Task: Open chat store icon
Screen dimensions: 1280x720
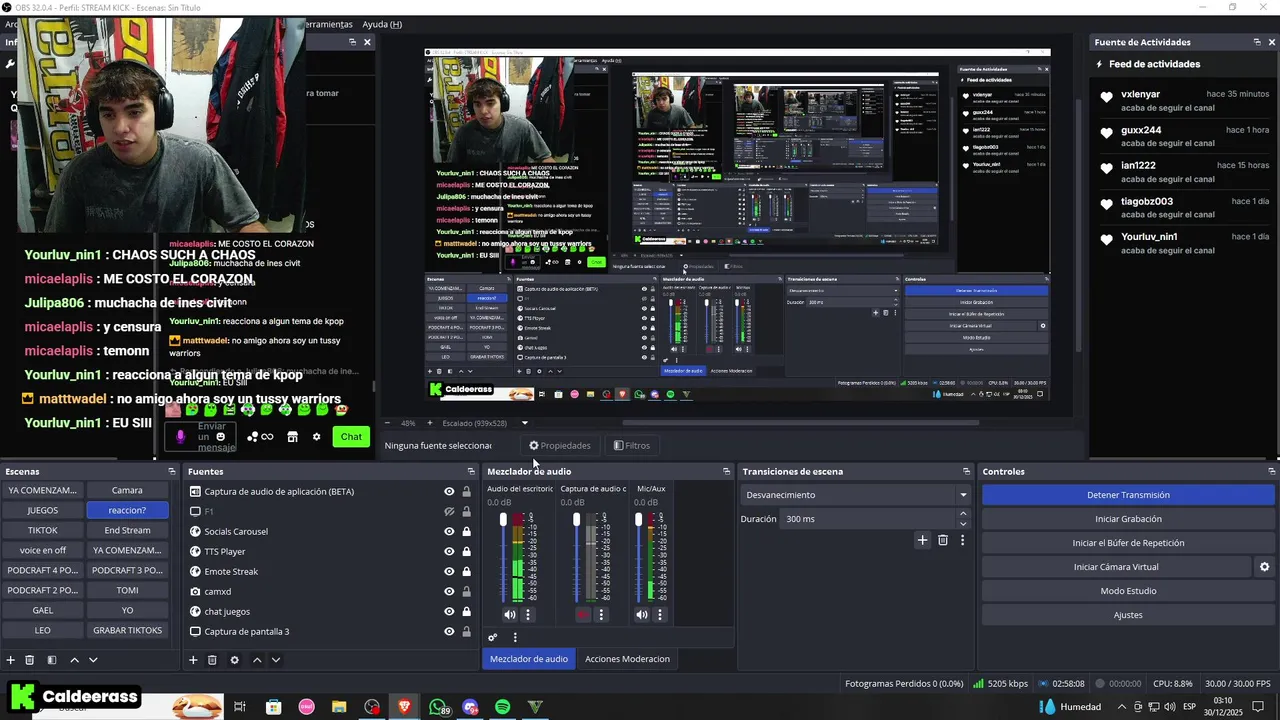Action: tap(292, 437)
